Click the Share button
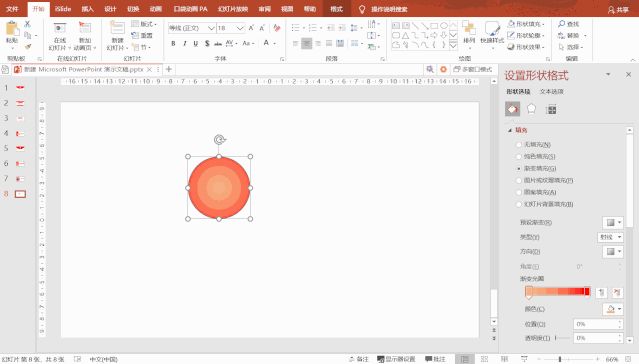Image resolution: width=639 pixels, height=364 pixels. click(618, 10)
